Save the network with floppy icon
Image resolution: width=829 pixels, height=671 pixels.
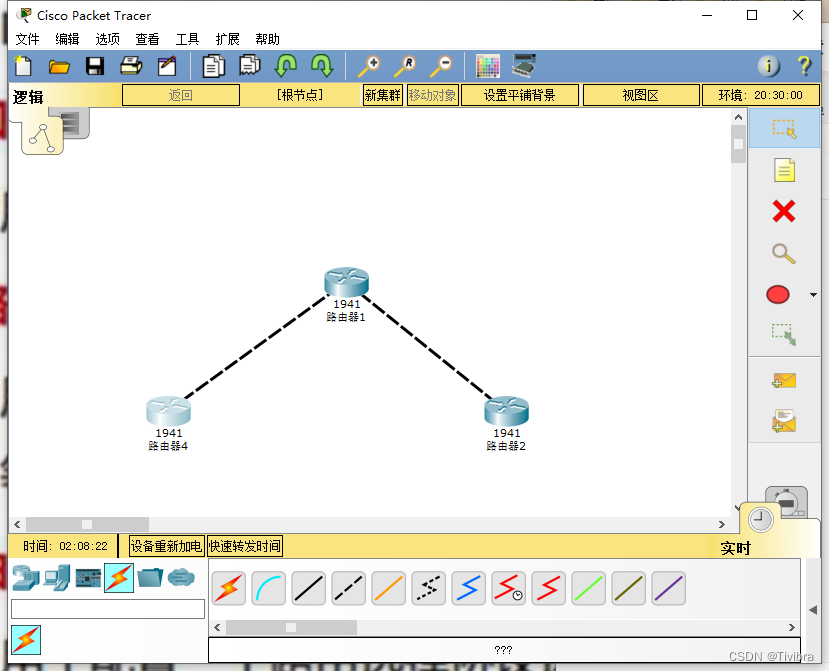tap(95, 66)
